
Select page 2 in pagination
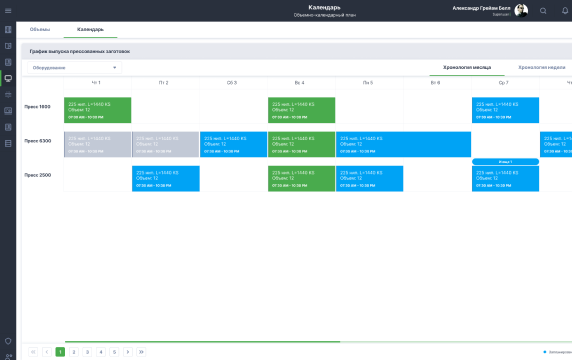74,352
